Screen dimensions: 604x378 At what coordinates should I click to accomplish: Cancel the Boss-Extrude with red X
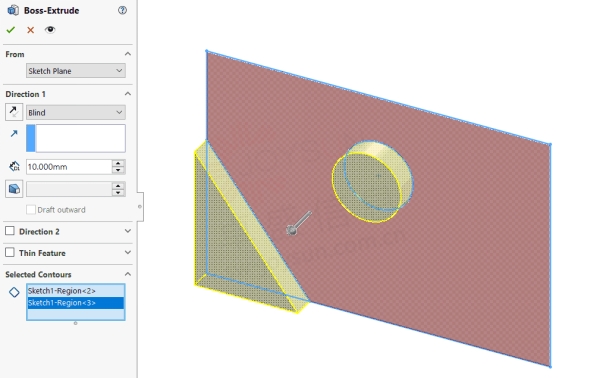[x=30, y=30]
